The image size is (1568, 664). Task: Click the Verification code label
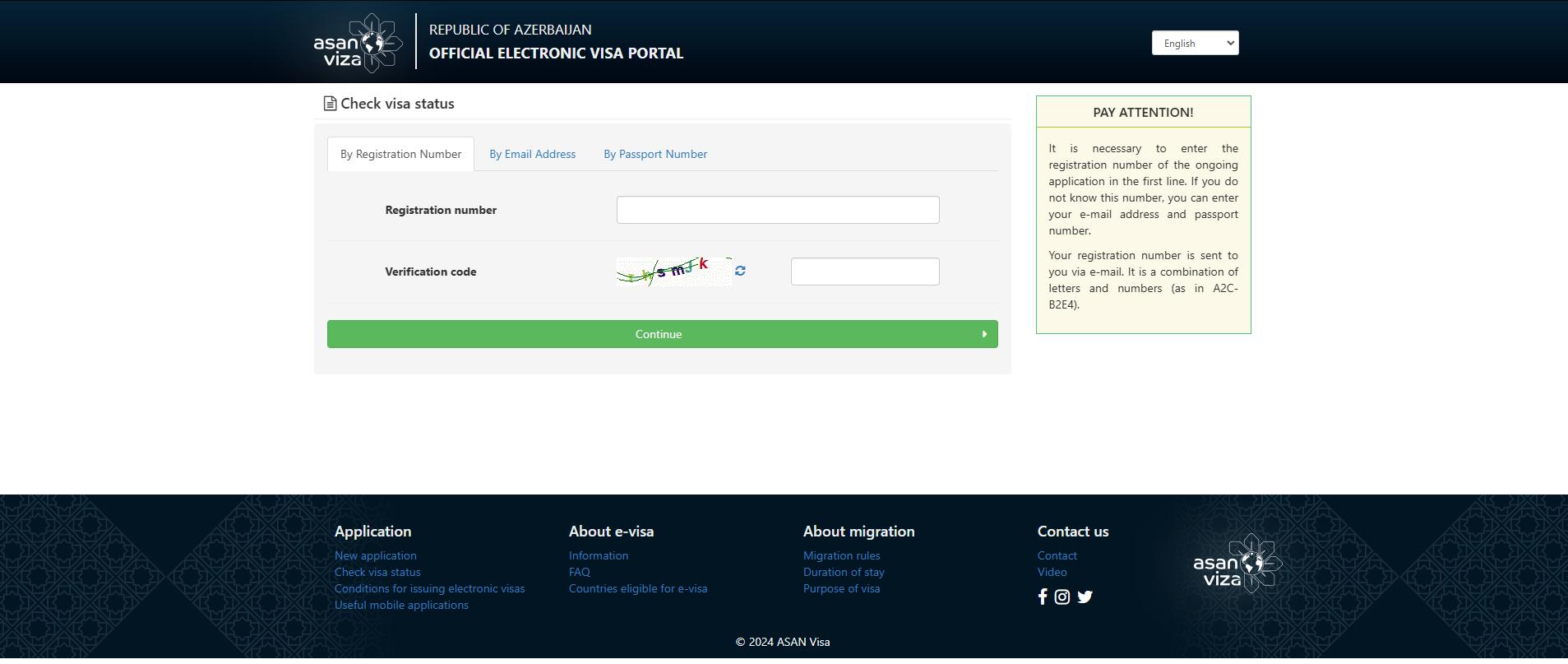[430, 272]
